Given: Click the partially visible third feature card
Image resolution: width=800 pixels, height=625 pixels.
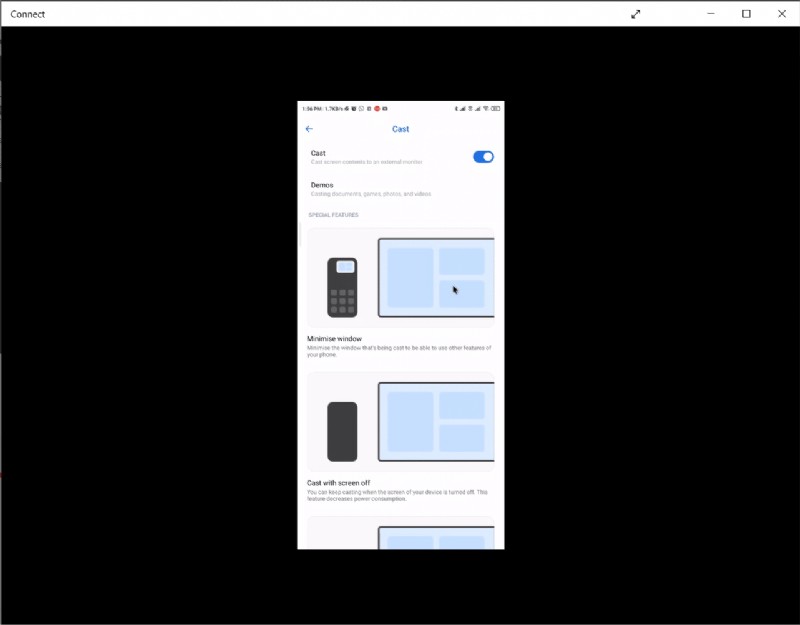Looking at the screenshot, I should pos(400,535).
